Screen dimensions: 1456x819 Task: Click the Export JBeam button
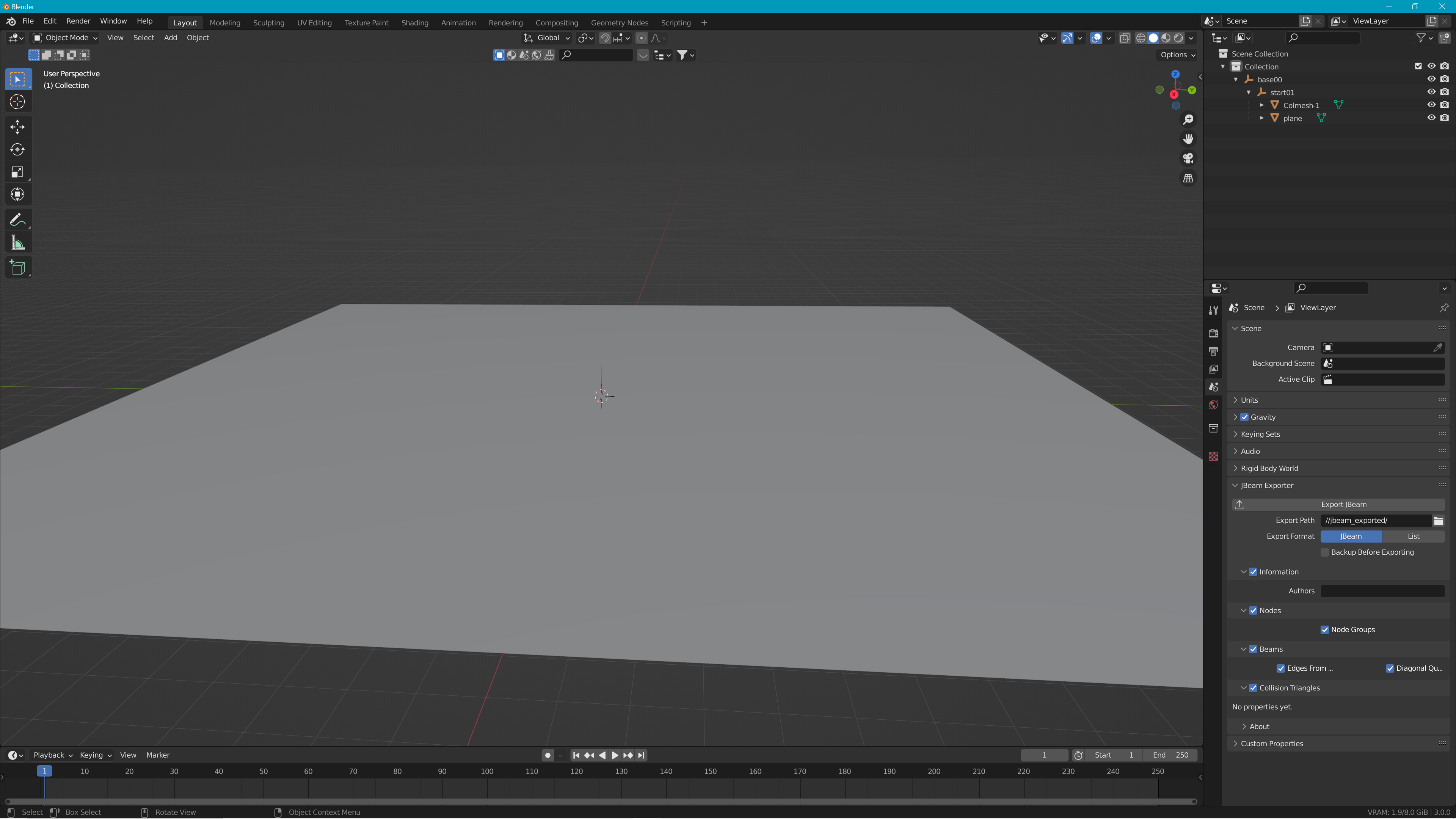(x=1338, y=505)
